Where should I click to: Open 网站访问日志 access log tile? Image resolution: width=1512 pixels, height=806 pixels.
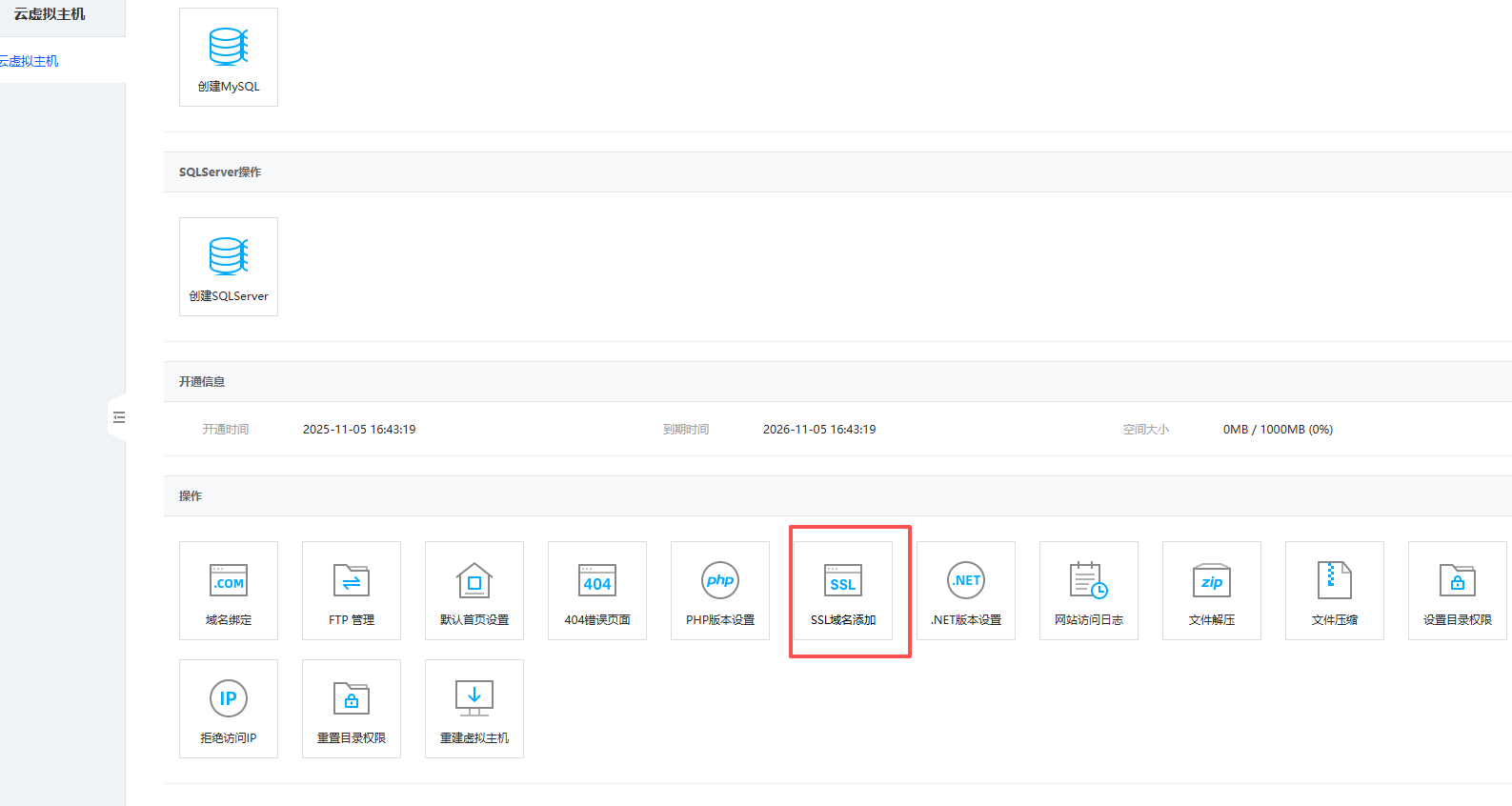[1089, 591]
